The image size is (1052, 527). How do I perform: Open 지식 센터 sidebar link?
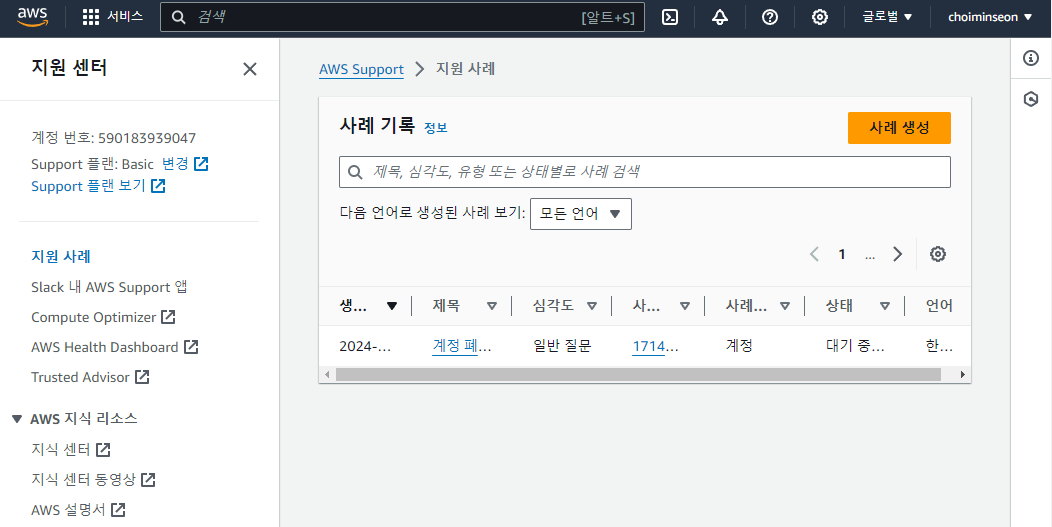pyautogui.click(x=70, y=449)
